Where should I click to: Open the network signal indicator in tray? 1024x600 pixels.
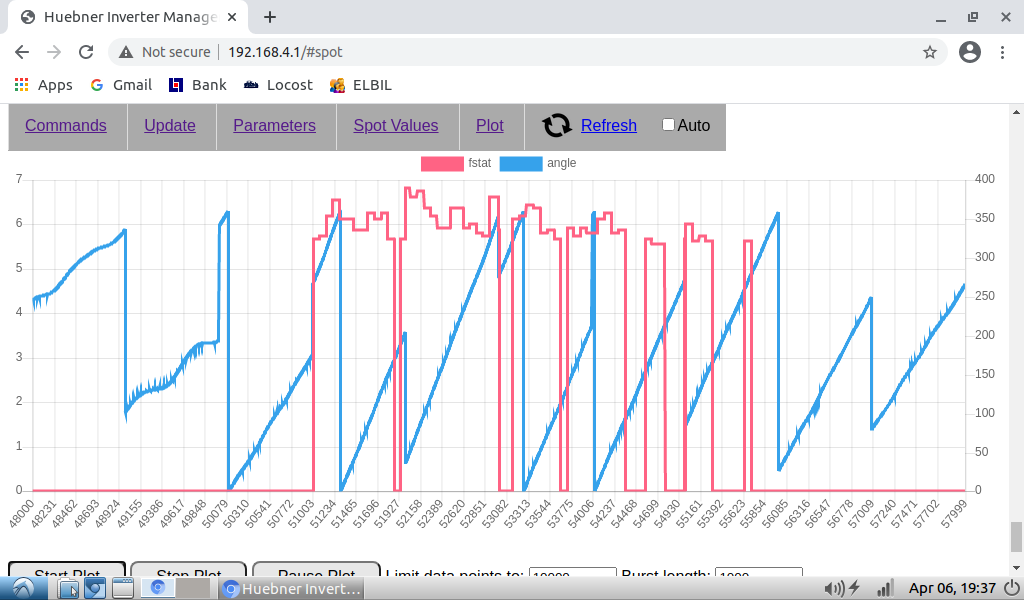pos(883,588)
